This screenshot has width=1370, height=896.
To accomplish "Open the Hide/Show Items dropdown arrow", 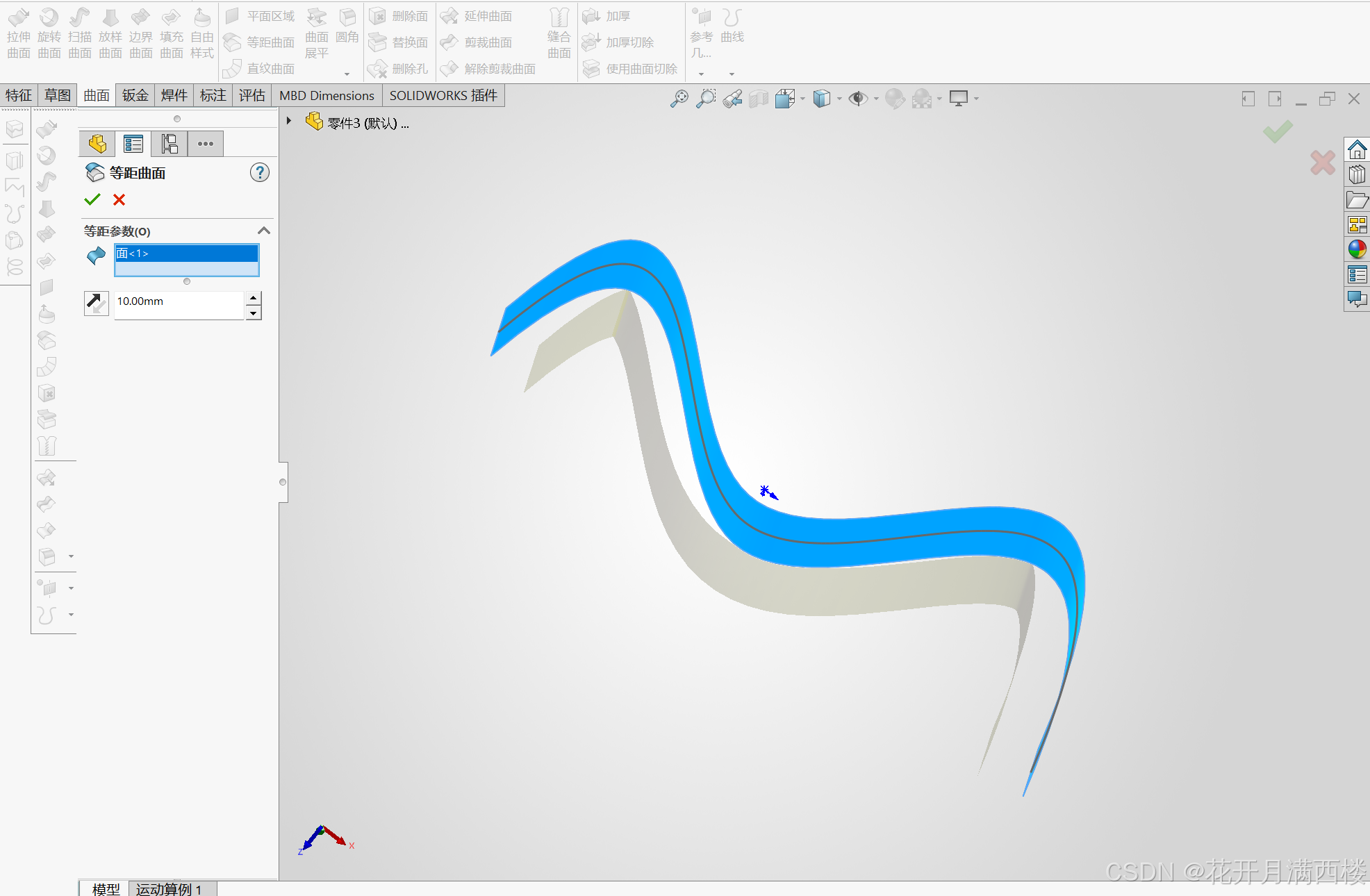I will (x=876, y=99).
